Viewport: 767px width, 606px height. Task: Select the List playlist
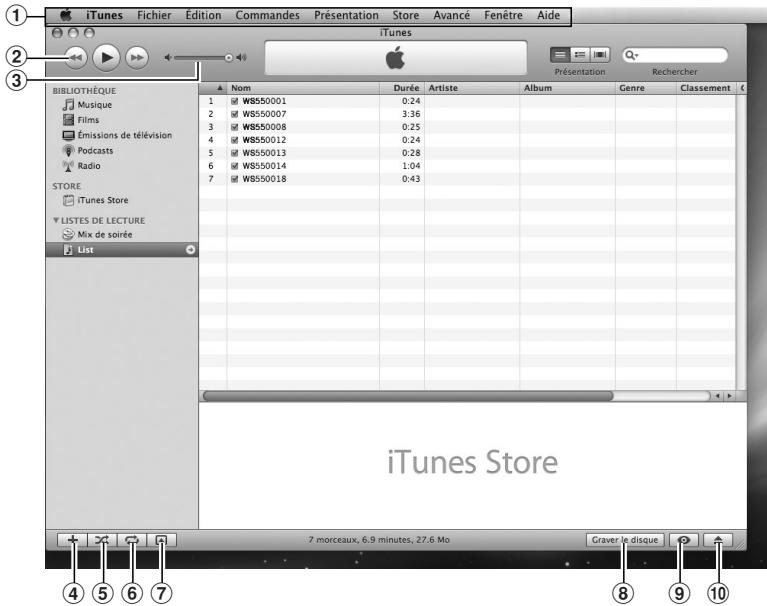point(122,250)
